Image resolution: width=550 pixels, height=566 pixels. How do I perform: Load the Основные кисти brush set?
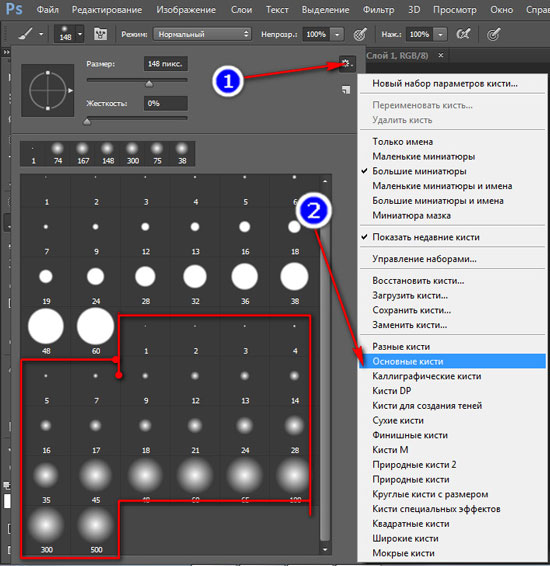click(452, 361)
